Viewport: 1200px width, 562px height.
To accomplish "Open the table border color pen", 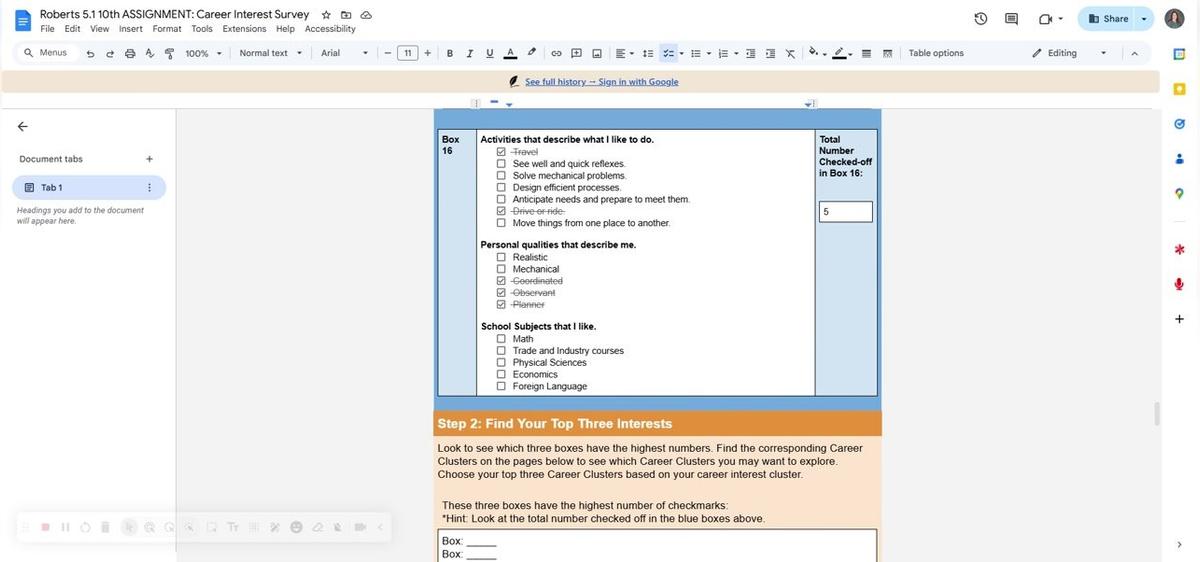I will pyautogui.click(x=839, y=53).
